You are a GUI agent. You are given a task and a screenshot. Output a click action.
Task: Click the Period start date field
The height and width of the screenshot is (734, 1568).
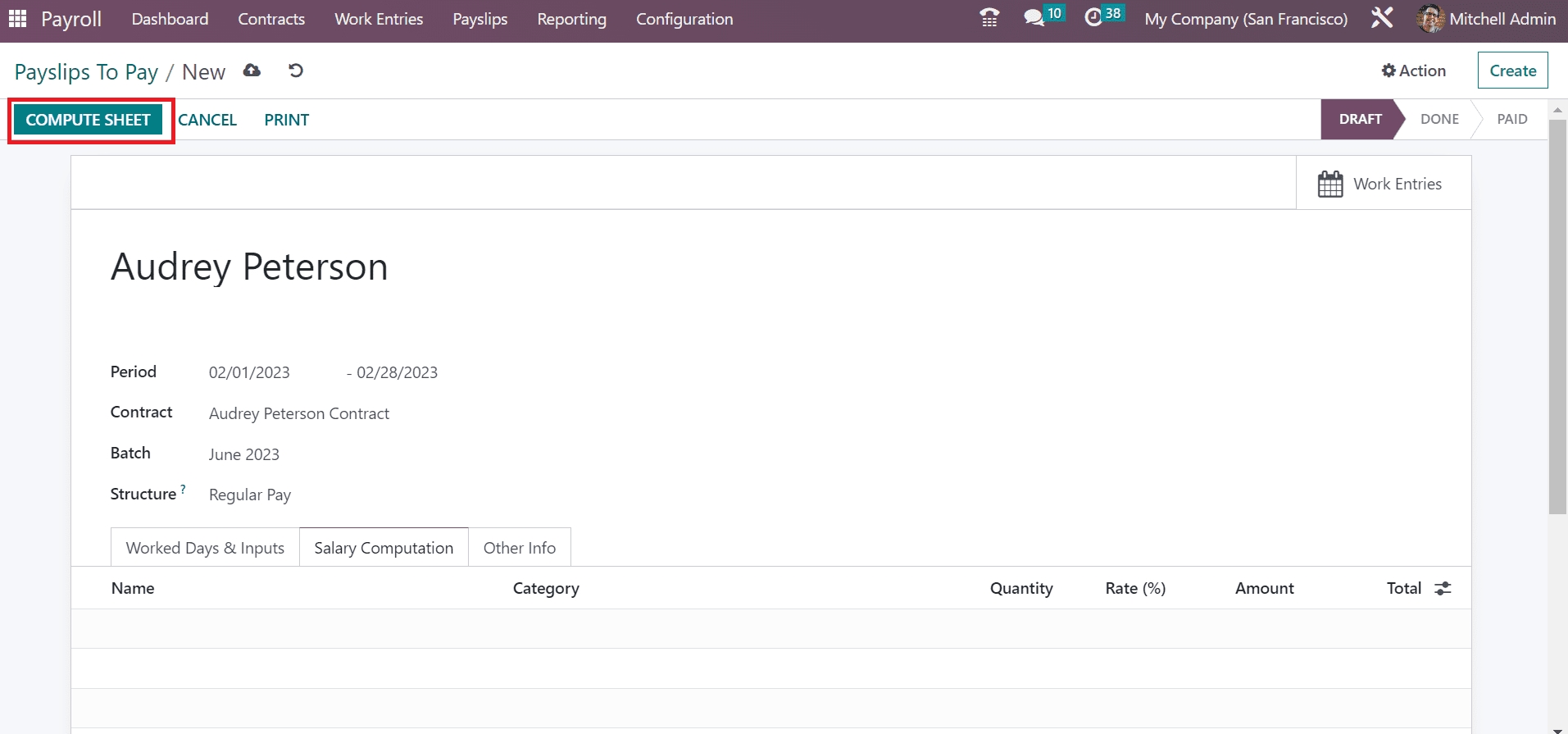pyautogui.click(x=249, y=372)
